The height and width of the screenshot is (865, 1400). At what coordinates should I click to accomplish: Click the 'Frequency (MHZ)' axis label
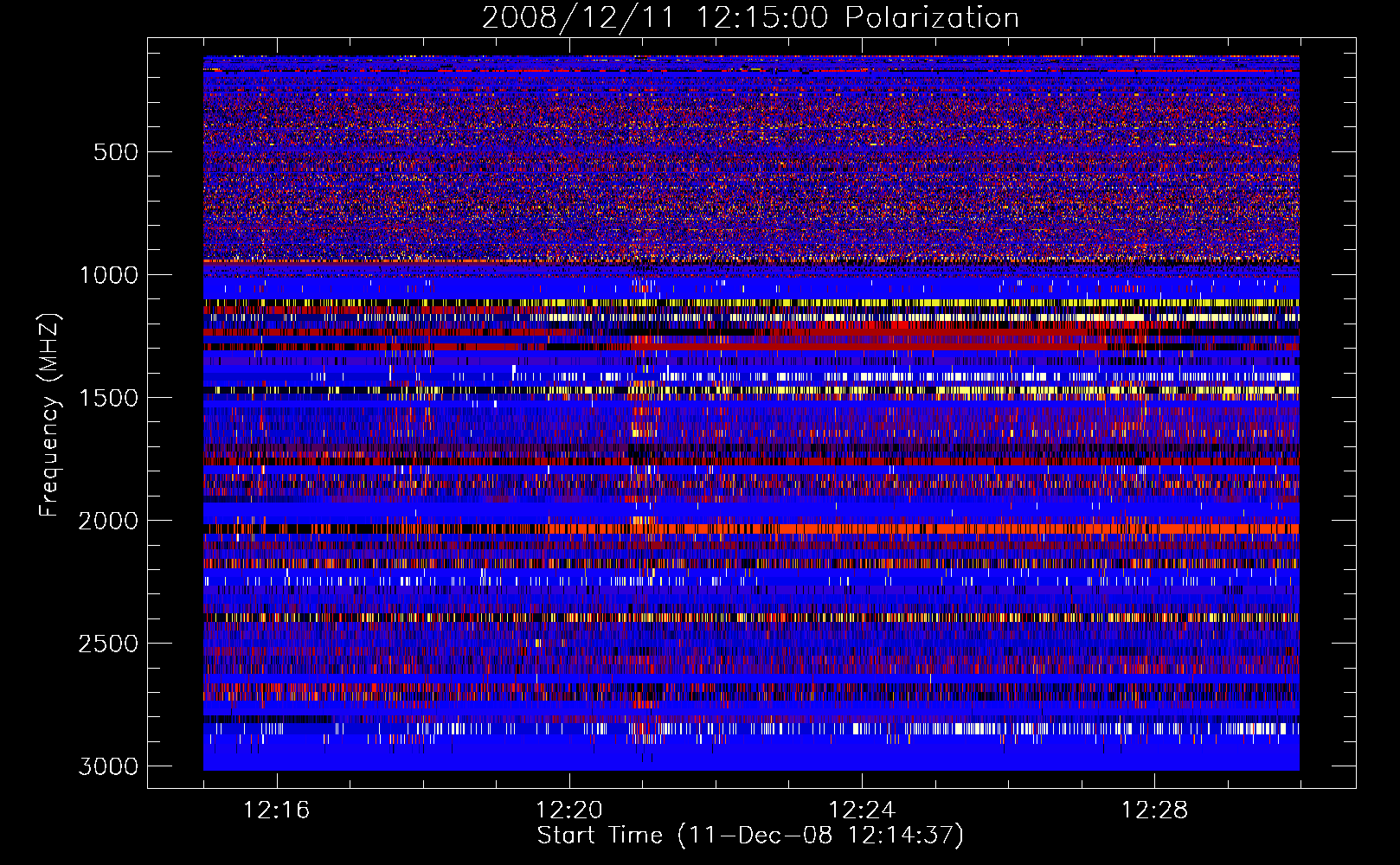coord(49,414)
